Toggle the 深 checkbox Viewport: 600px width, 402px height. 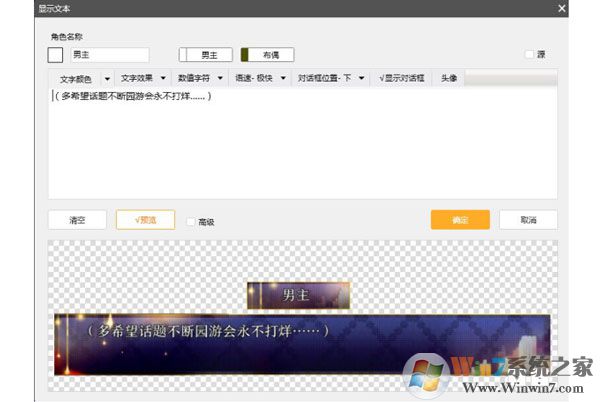(x=530, y=55)
